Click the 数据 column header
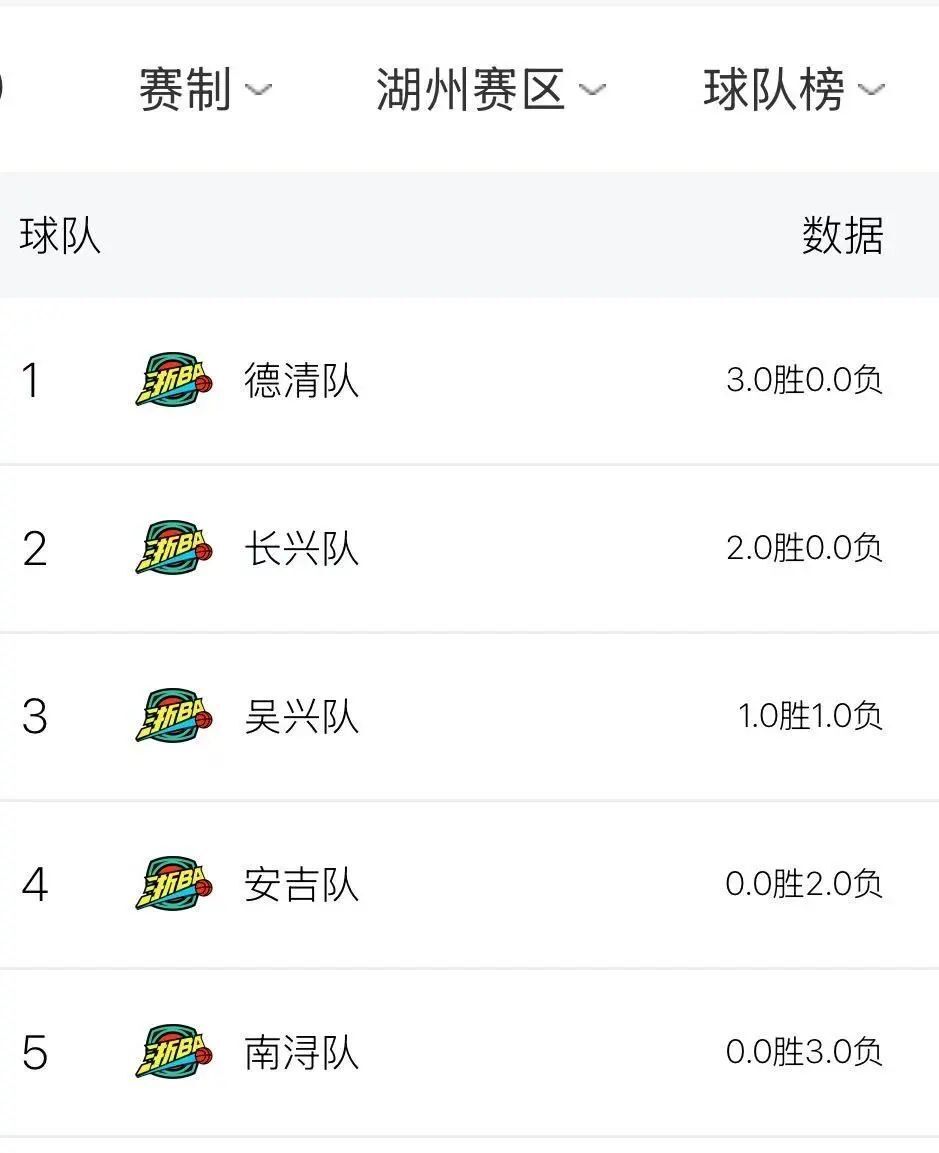 (x=843, y=236)
